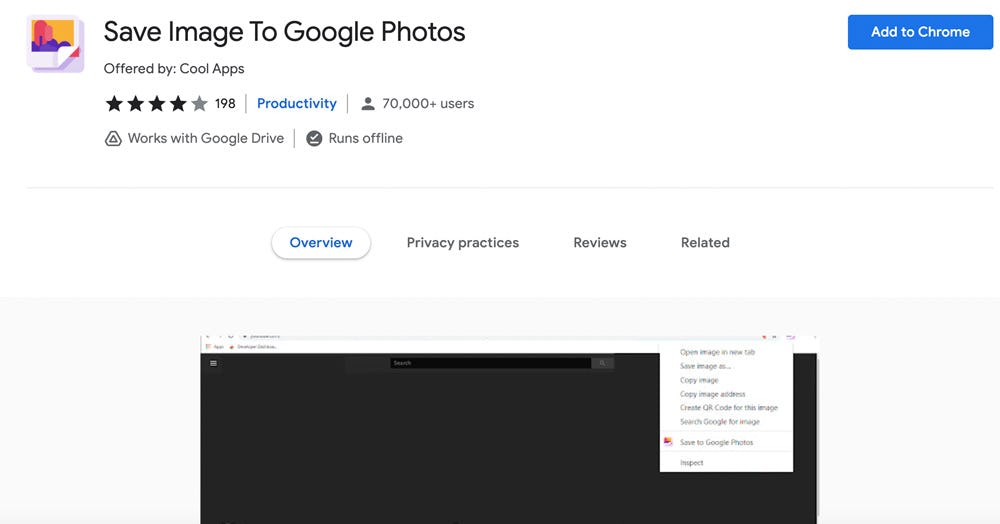Select Search Google for image in preview
Image resolution: width=1000 pixels, height=524 pixels.
tap(719, 421)
